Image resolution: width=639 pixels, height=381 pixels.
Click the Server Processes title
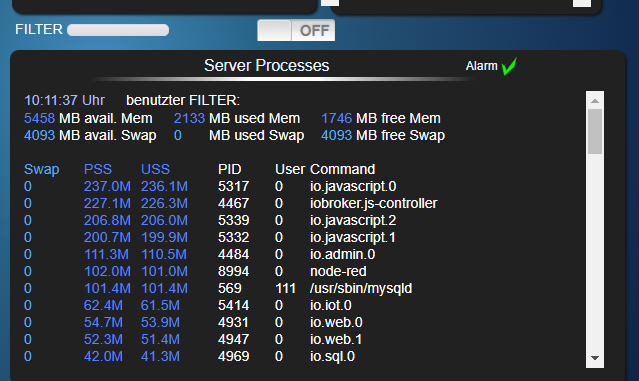coord(267,66)
